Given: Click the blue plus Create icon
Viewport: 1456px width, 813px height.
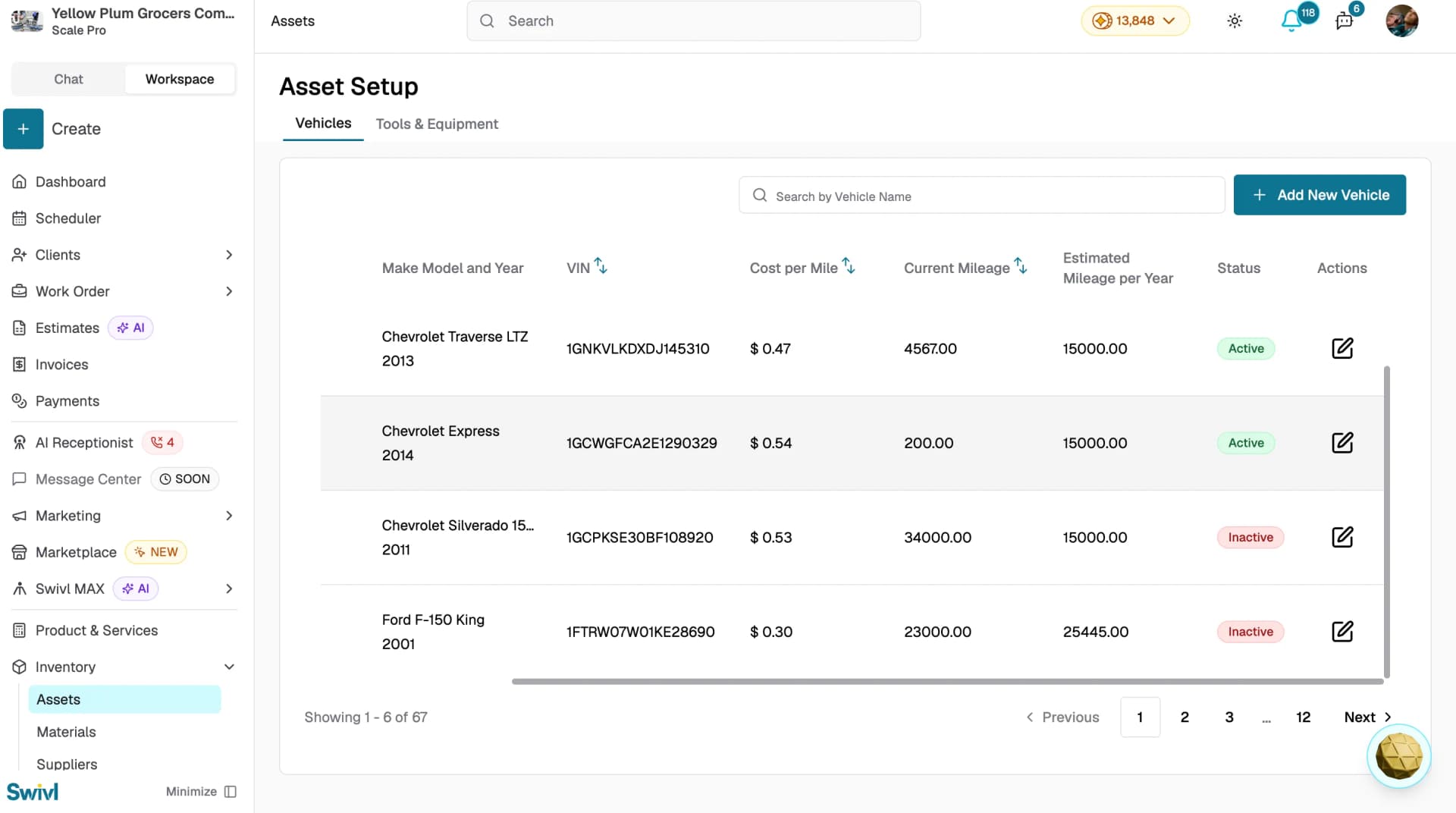Looking at the screenshot, I should [x=24, y=129].
